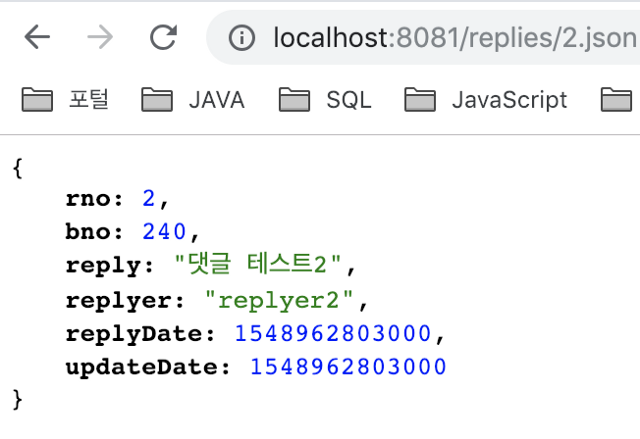Reload the page with refresh icon
Image resolution: width=640 pixels, height=439 pixels.
[163, 37]
